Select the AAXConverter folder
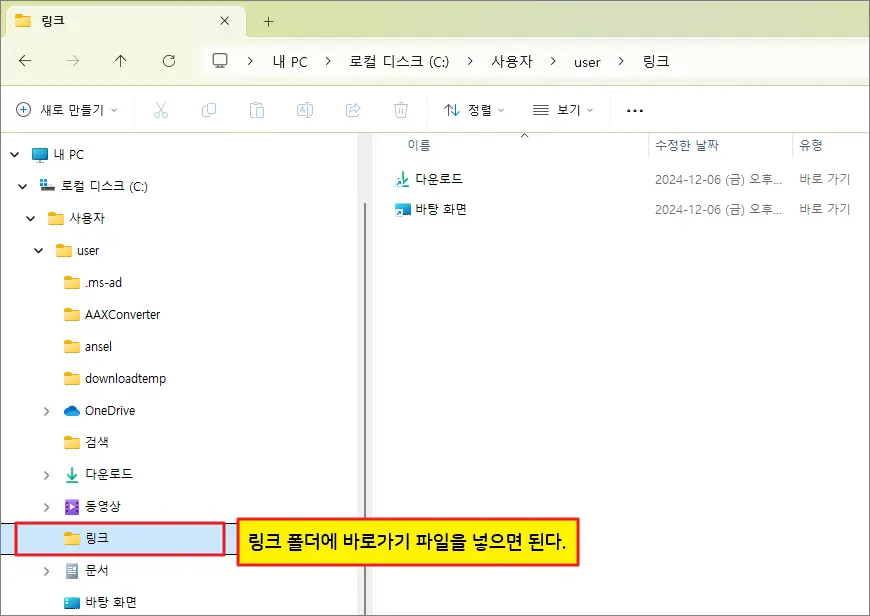The height and width of the screenshot is (616, 870). 112,315
